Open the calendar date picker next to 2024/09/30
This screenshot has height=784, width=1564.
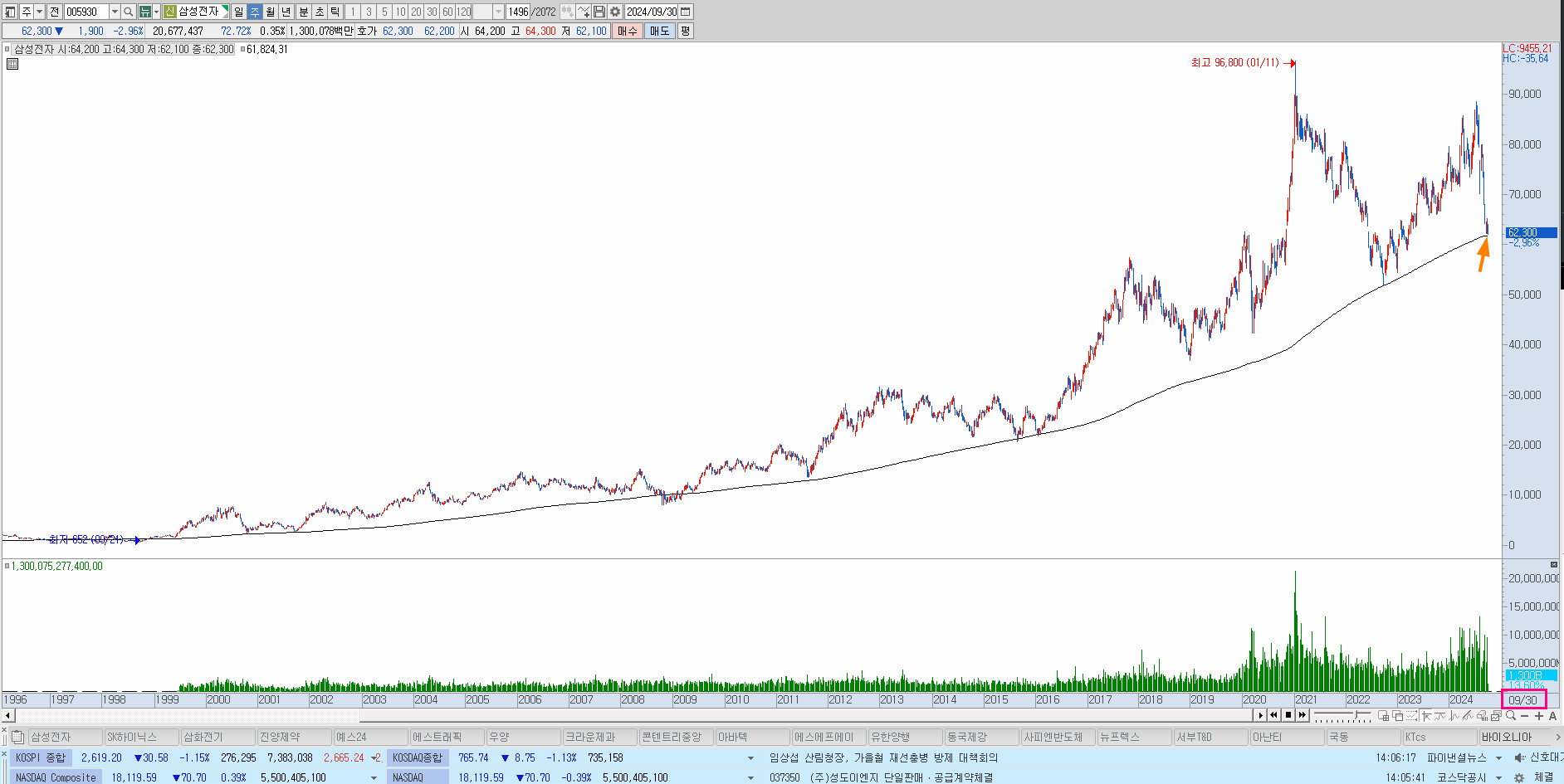[x=685, y=12]
